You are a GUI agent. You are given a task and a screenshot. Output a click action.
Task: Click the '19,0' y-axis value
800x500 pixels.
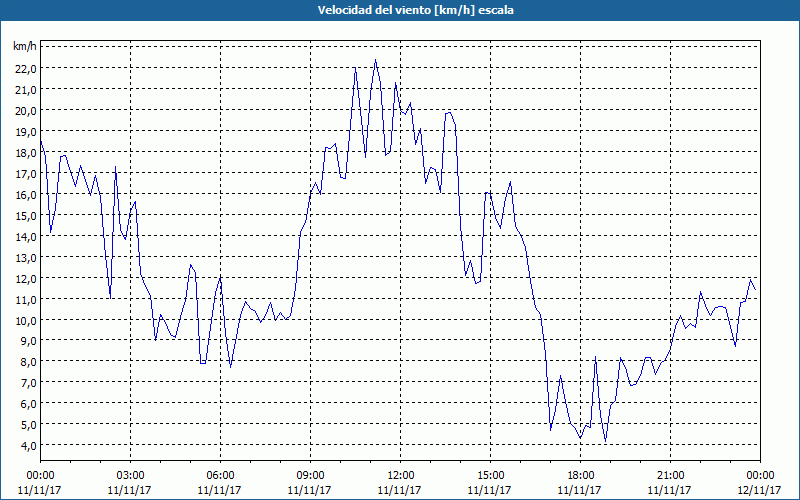[x=27, y=132]
